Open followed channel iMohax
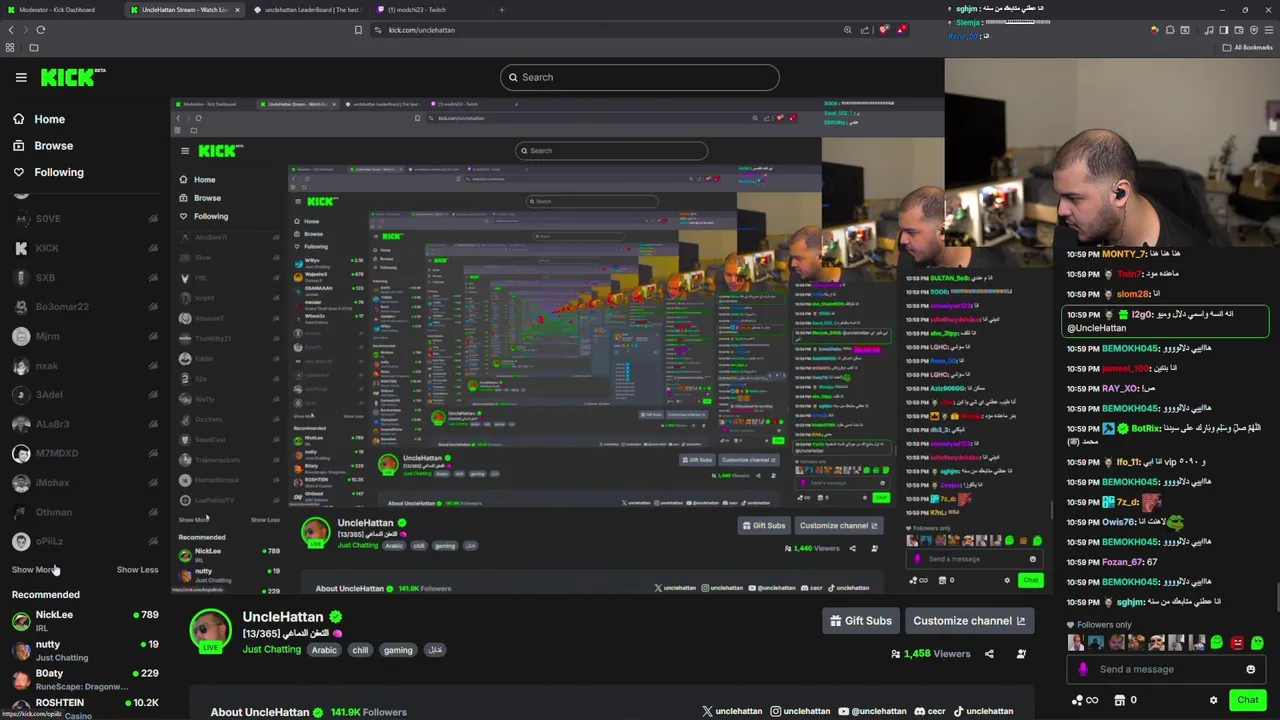Image resolution: width=1280 pixels, height=720 pixels. (84, 483)
